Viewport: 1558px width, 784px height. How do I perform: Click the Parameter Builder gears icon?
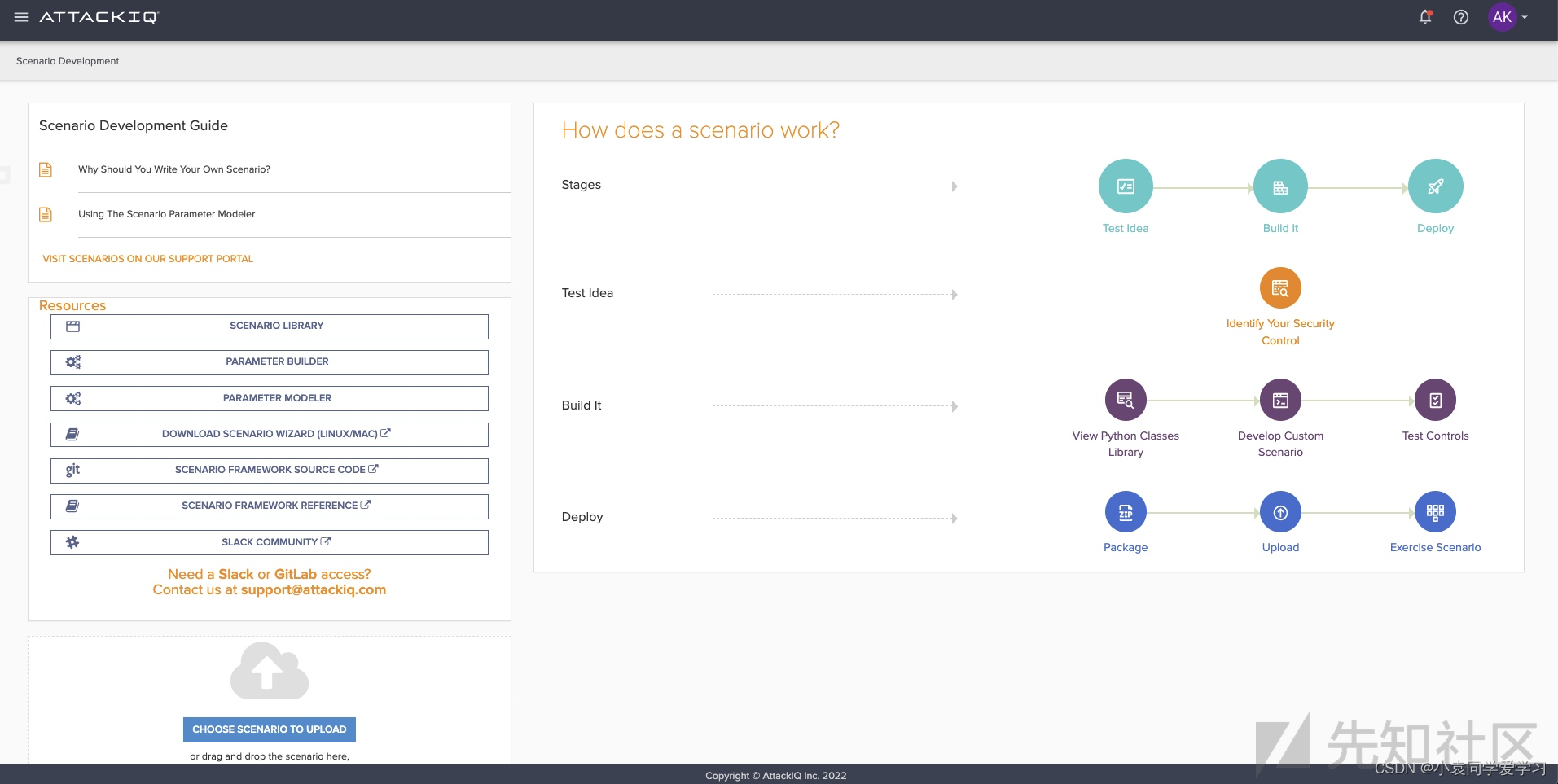tap(73, 362)
